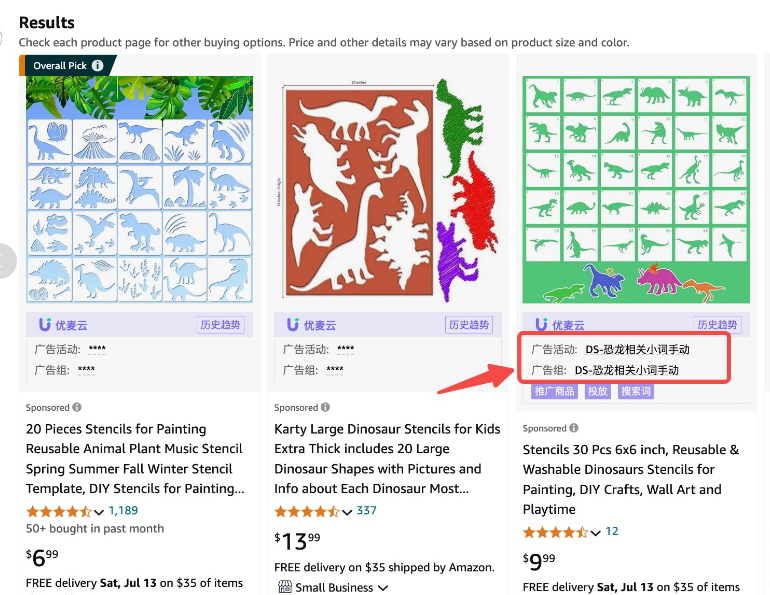Click the Small Business badge icon
Viewport: 770px width, 595px height.
tap(285, 587)
